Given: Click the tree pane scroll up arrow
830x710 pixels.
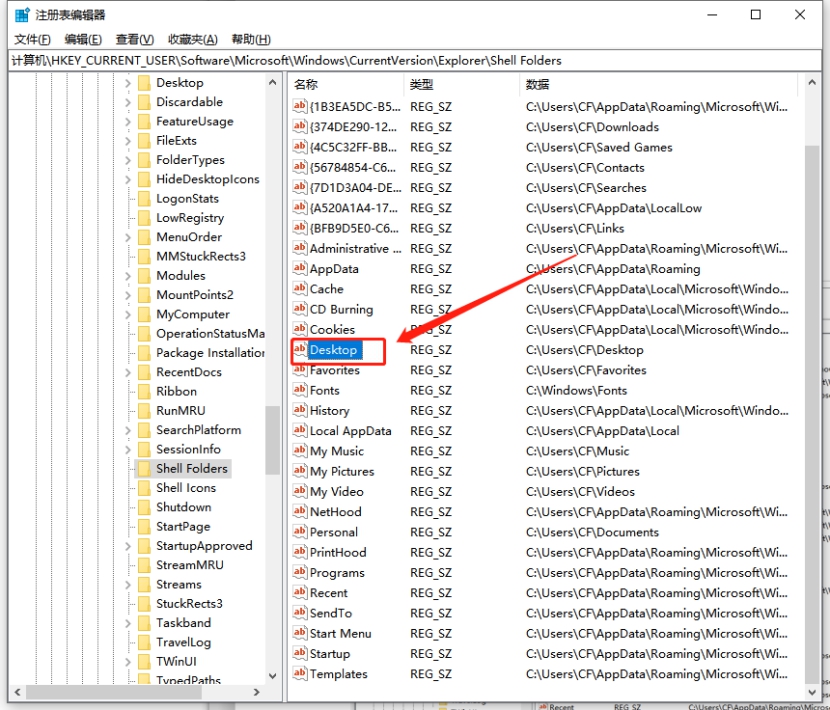Looking at the screenshot, I should tap(273, 83).
